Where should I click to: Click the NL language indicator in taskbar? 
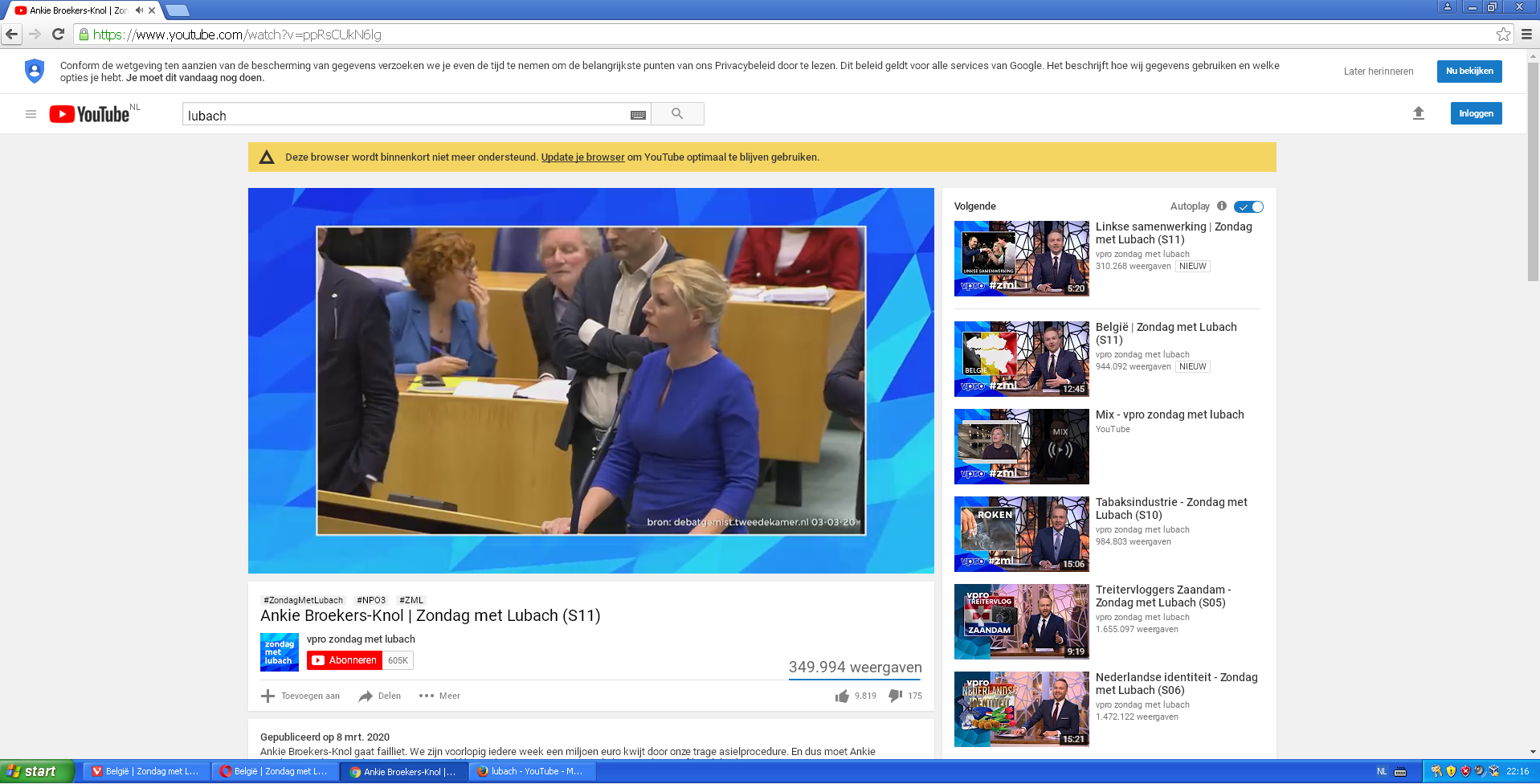(x=1382, y=771)
